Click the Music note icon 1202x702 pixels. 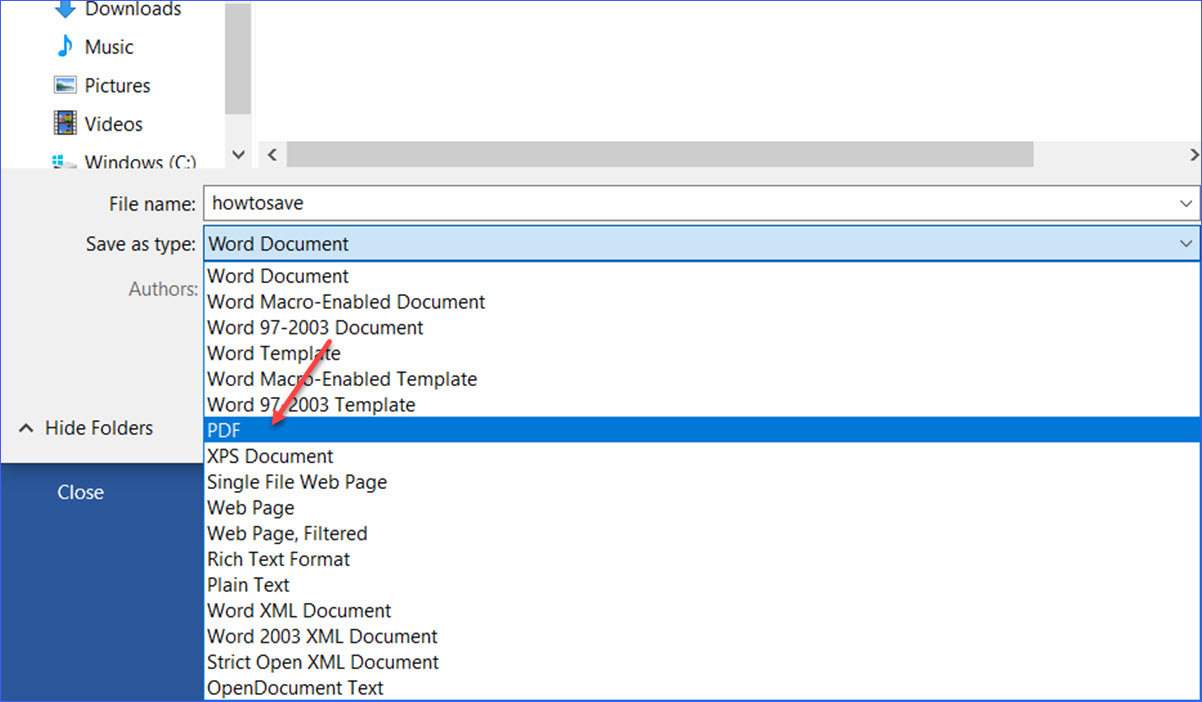click(64, 47)
